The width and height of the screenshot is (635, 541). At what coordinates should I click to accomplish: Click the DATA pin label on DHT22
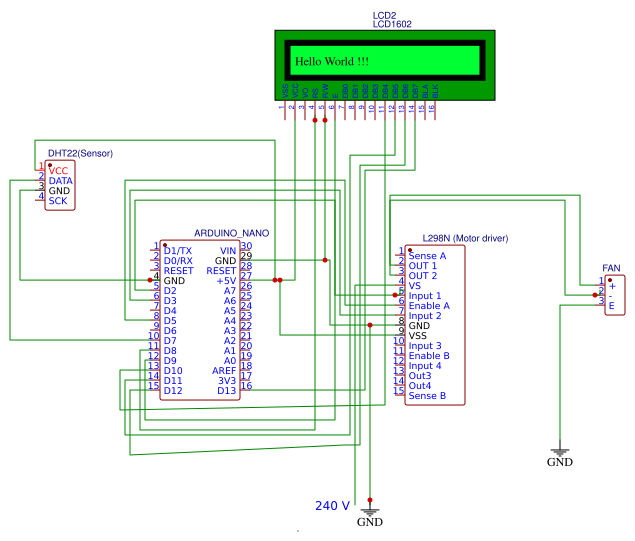[61, 181]
